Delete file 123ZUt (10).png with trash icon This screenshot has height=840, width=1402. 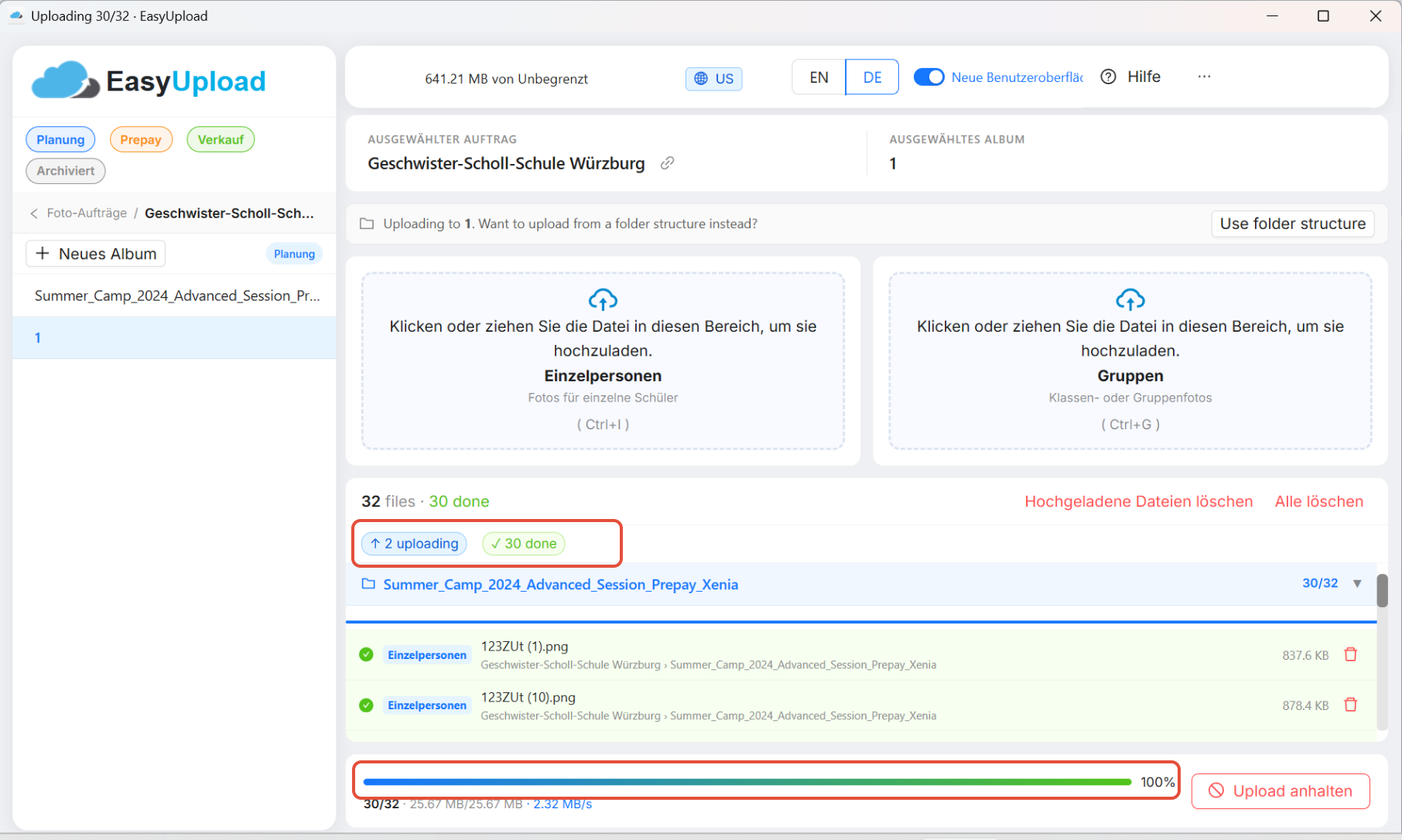[x=1351, y=705]
